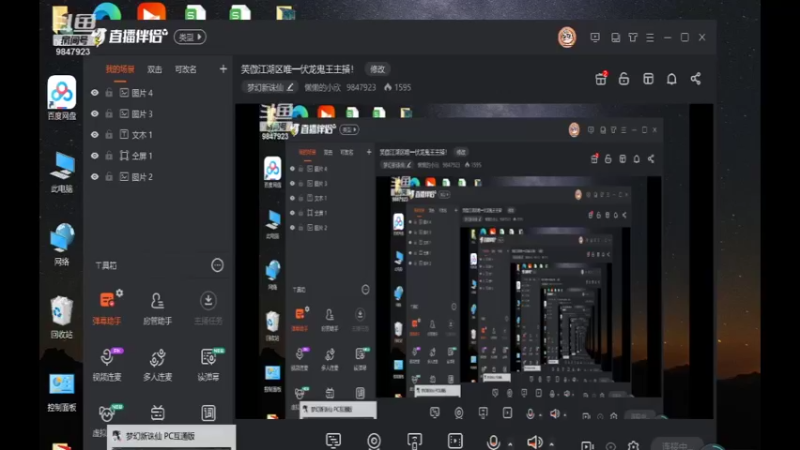Click the unlock padlock icon in header
This screenshot has width=800, height=450.
(623, 79)
